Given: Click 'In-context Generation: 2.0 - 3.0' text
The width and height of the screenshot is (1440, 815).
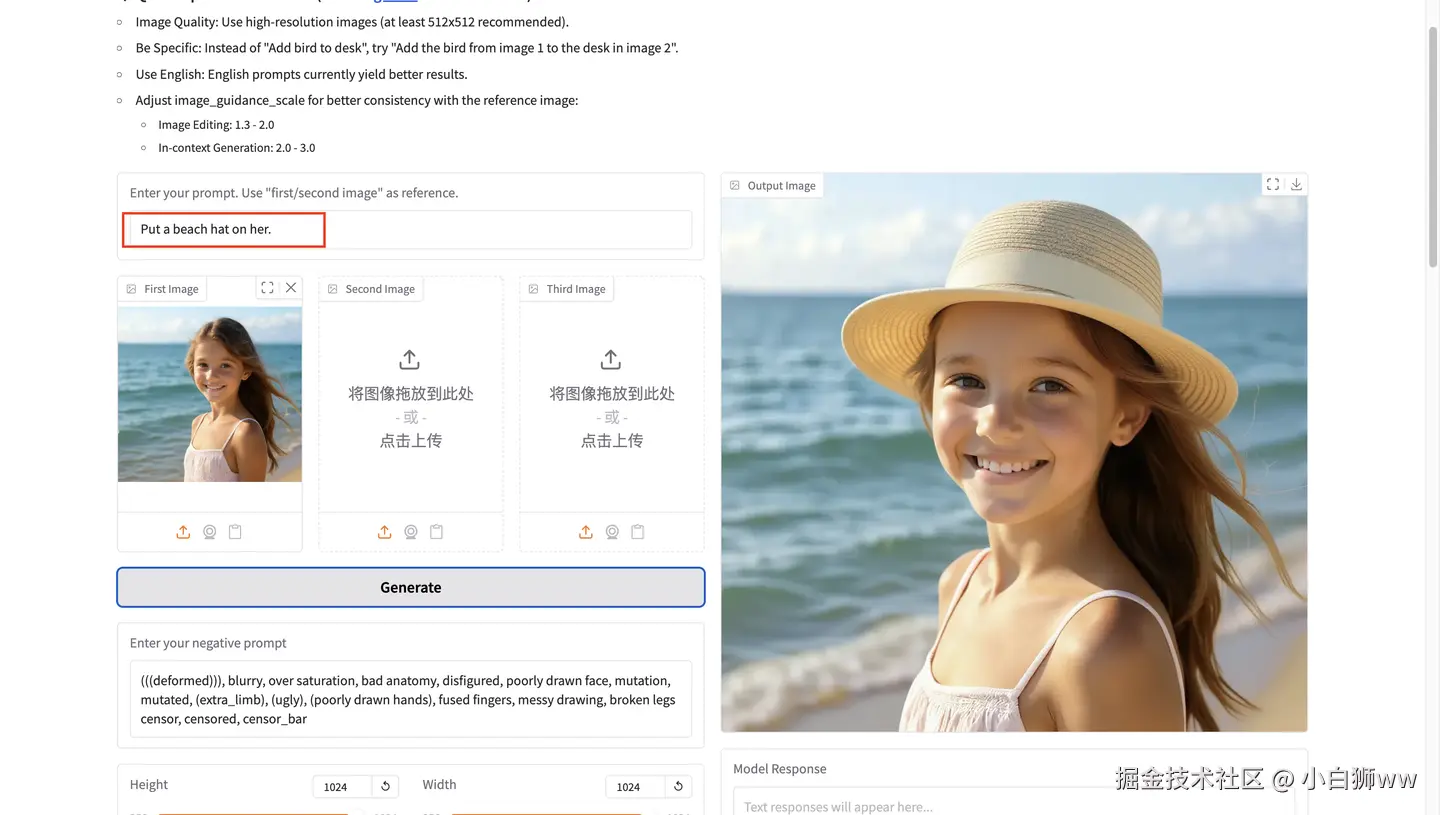Looking at the screenshot, I should pos(237,148).
